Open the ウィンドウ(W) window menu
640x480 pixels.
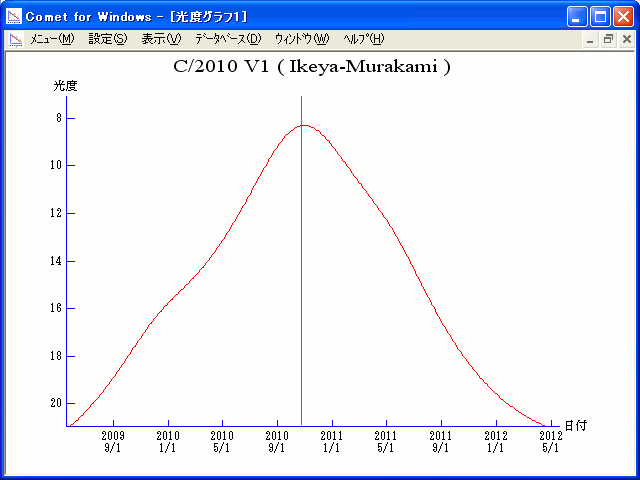(x=301, y=39)
